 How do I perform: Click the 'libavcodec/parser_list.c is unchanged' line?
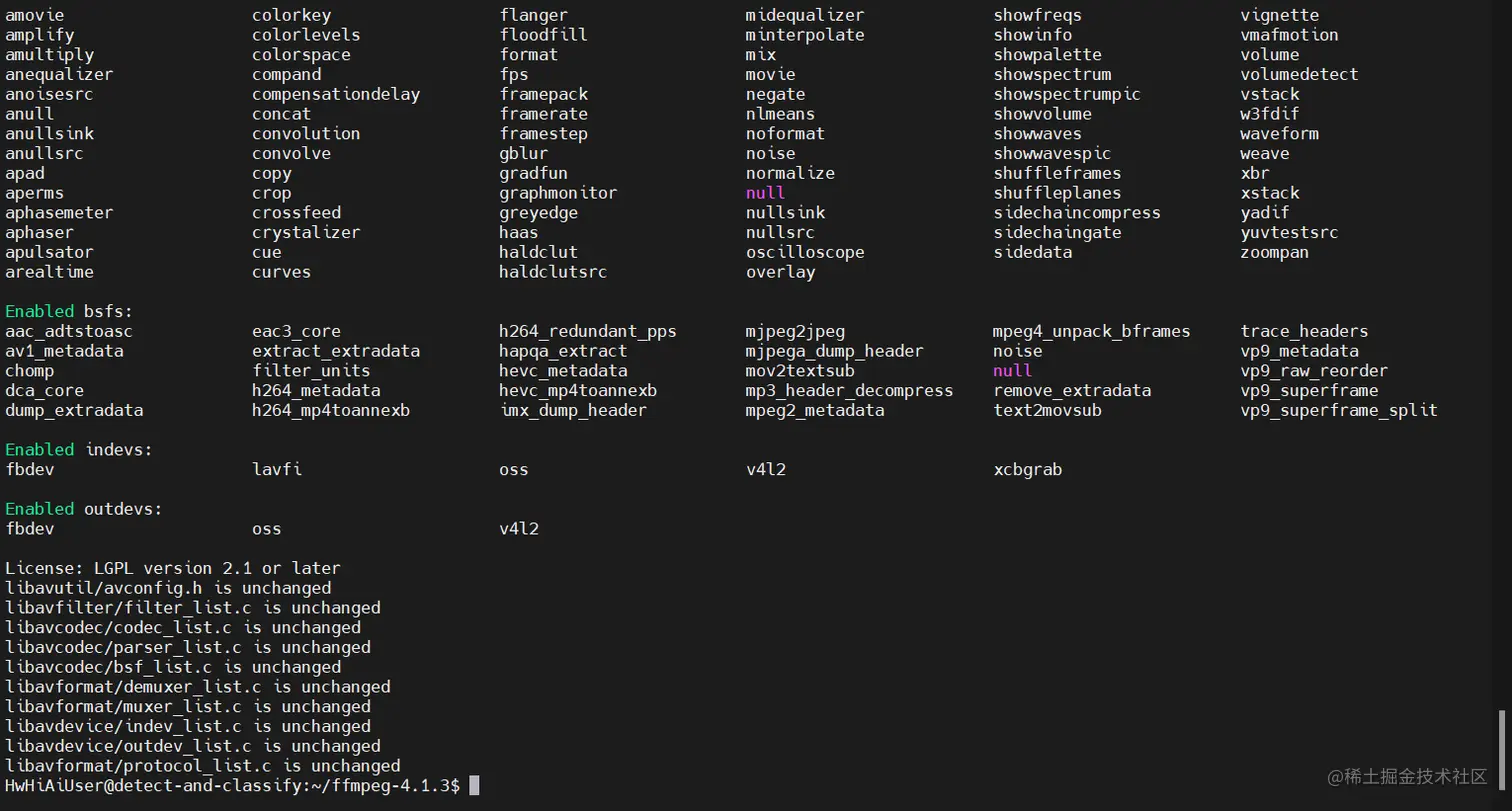point(188,647)
